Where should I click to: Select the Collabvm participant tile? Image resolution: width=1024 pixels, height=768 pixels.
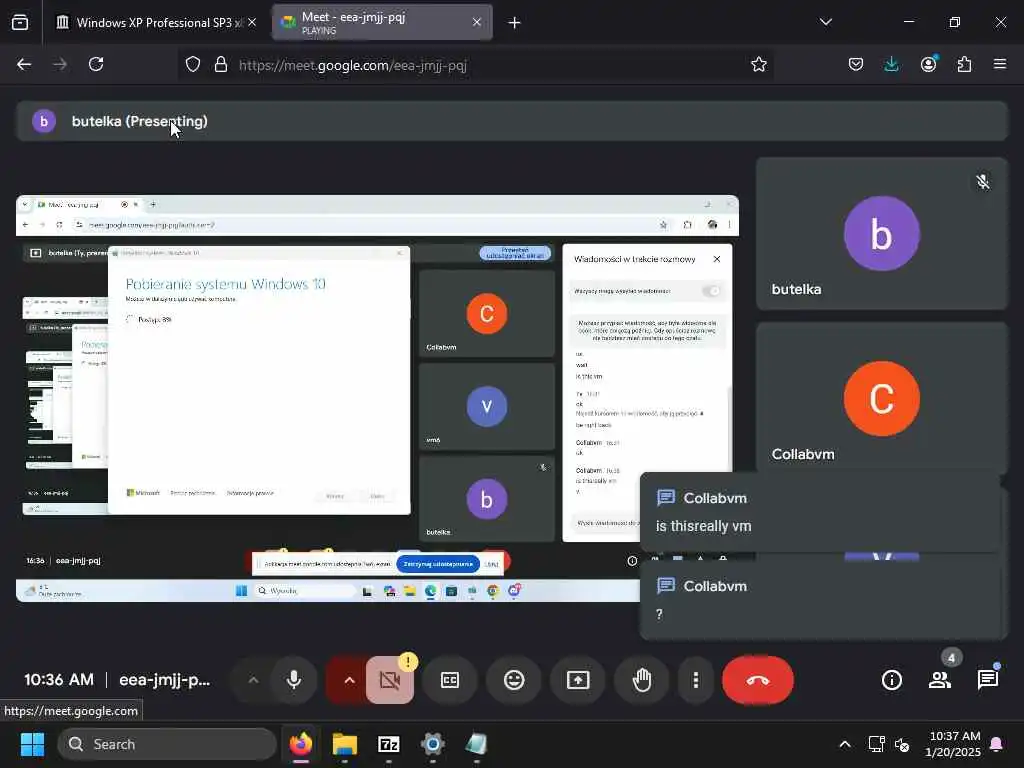[x=882, y=397]
